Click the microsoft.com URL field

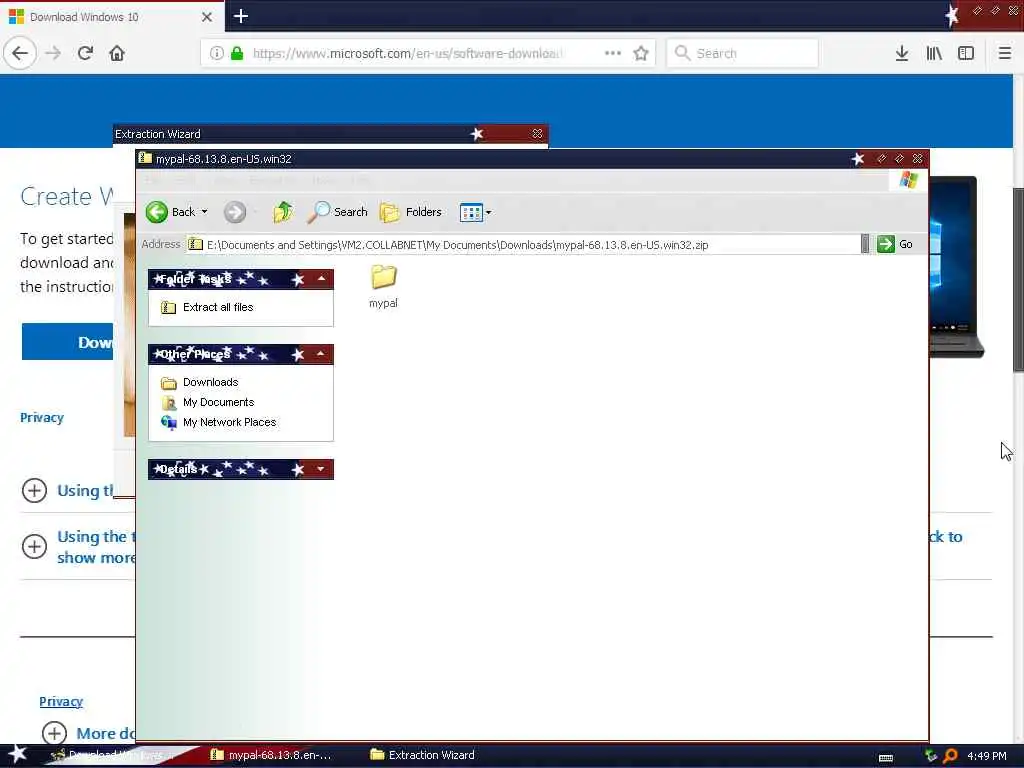(x=407, y=54)
